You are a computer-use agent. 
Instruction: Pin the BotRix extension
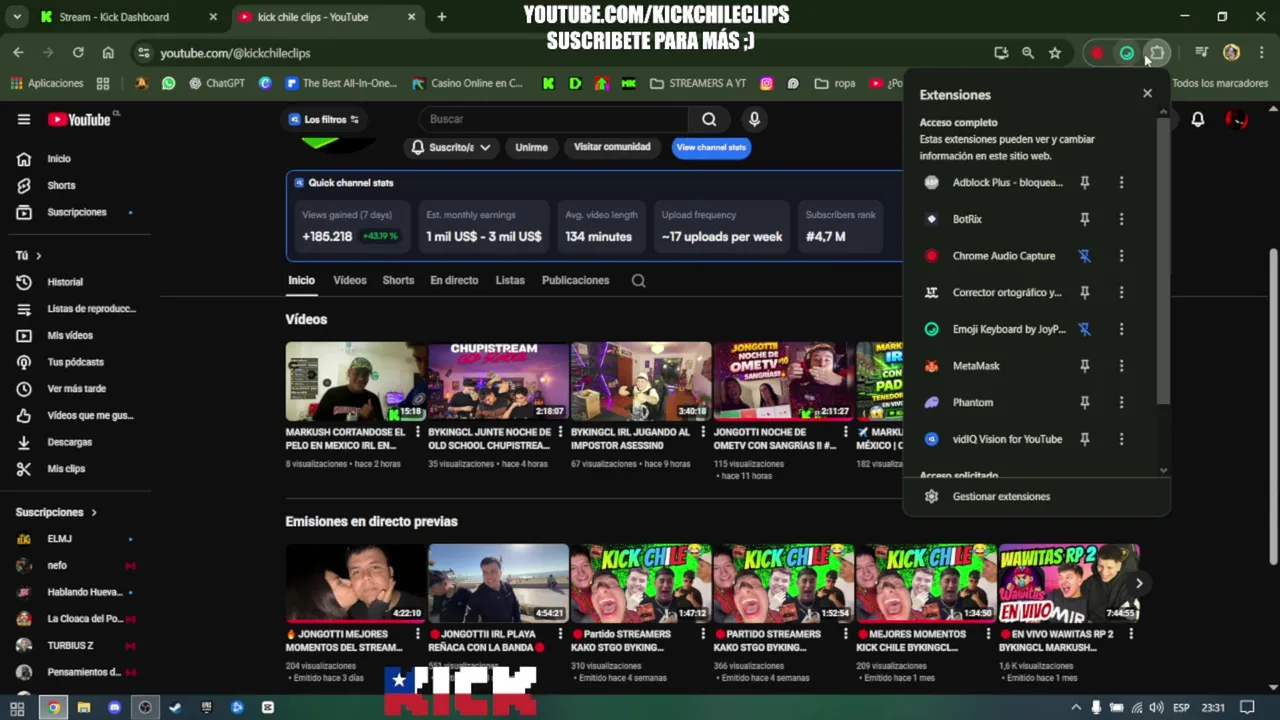1084,219
